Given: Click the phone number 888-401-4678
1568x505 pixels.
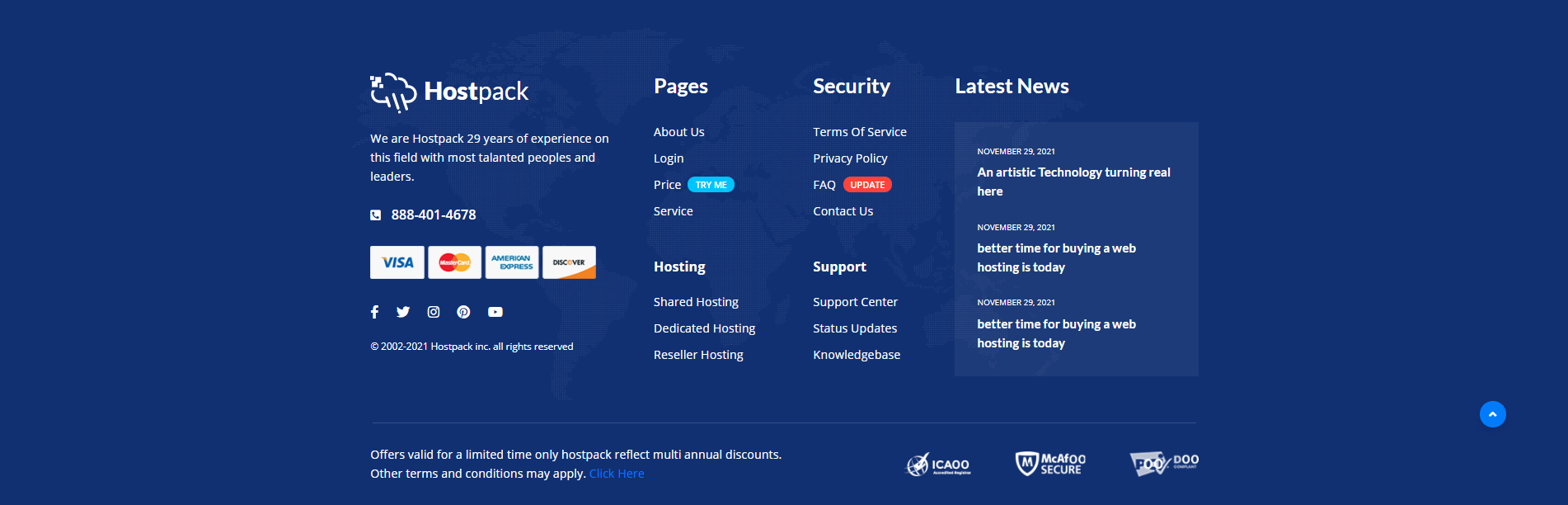Looking at the screenshot, I should coord(434,215).
